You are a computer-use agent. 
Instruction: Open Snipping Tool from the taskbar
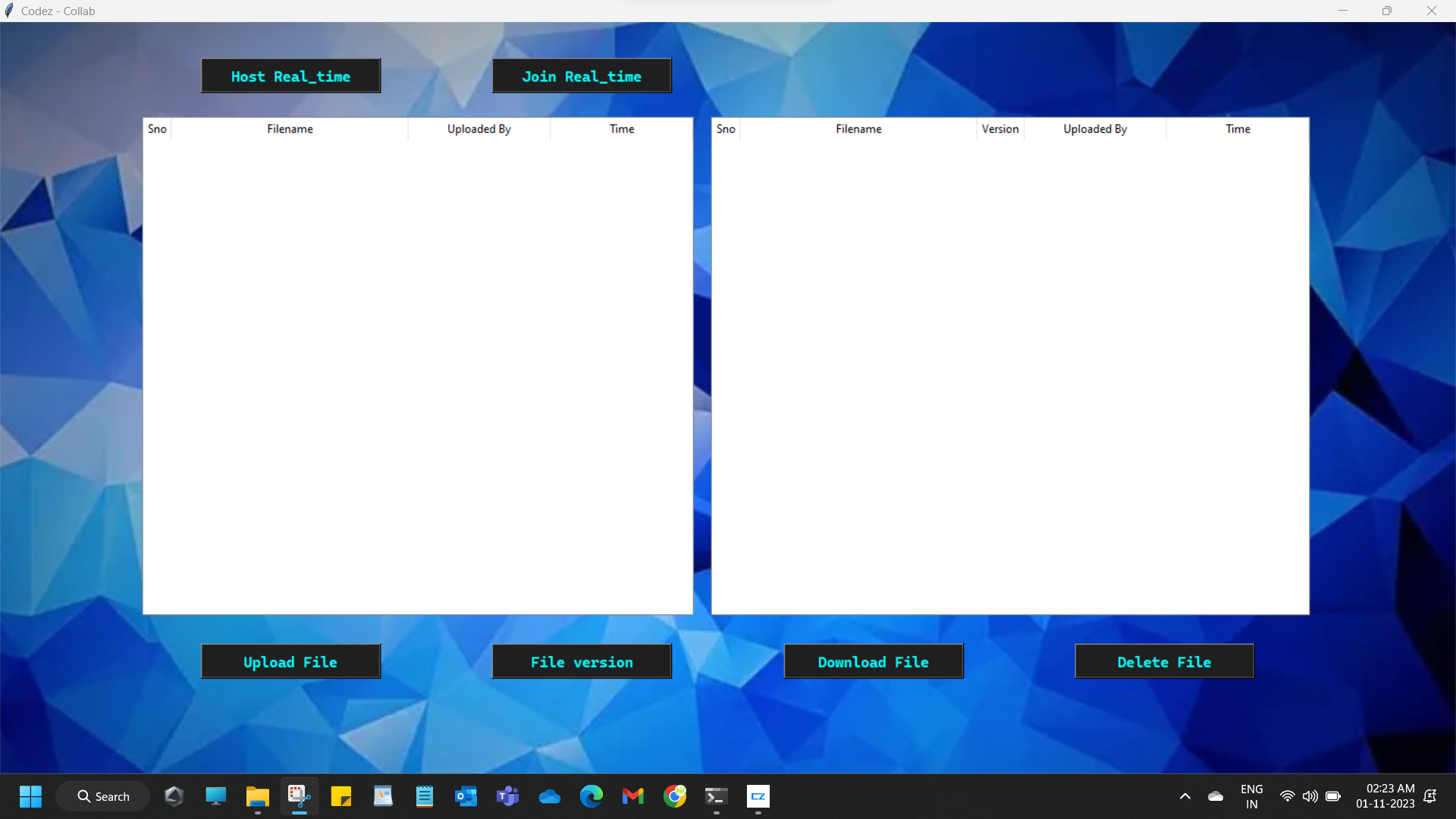(x=299, y=796)
